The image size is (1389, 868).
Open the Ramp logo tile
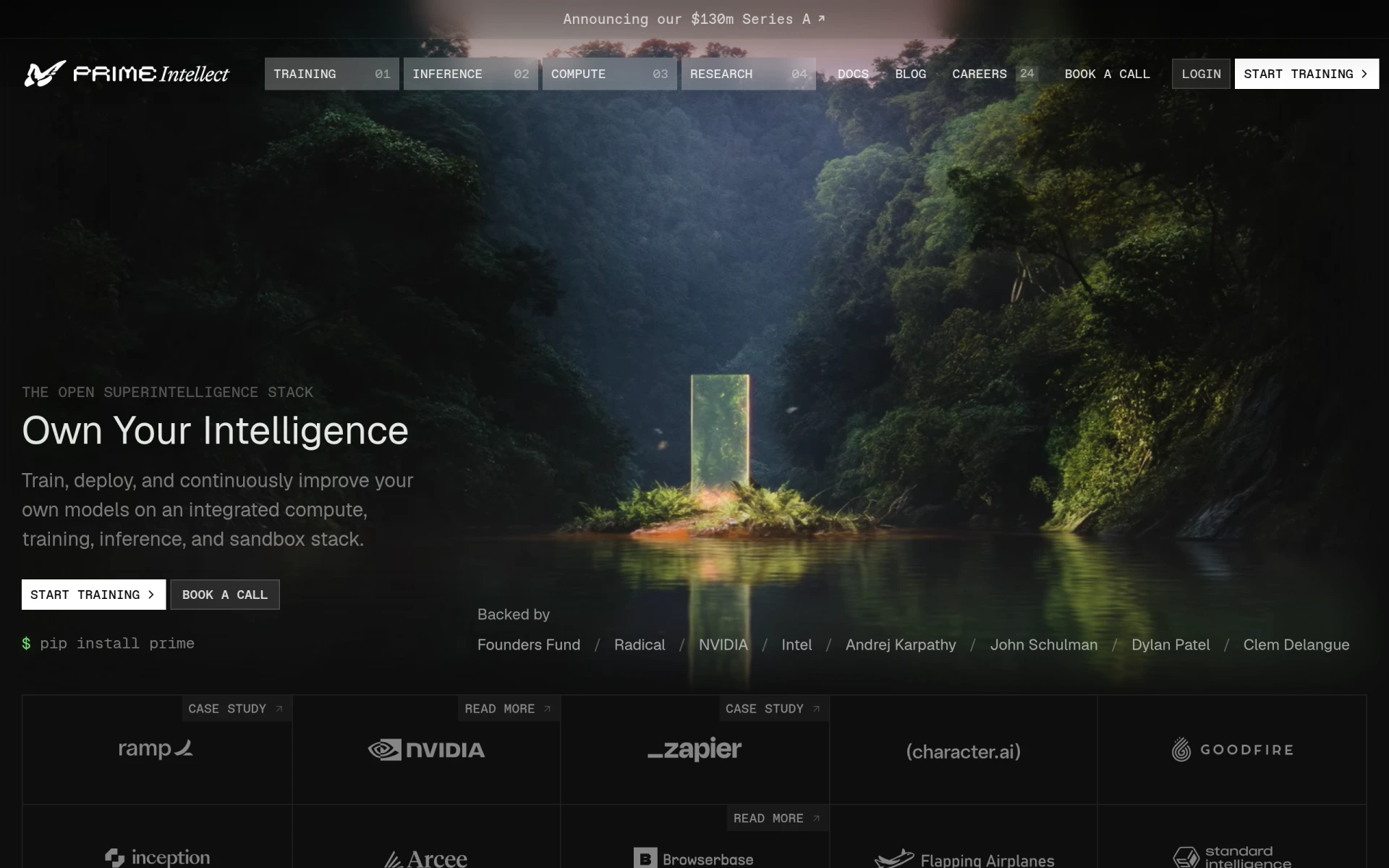(157, 749)
